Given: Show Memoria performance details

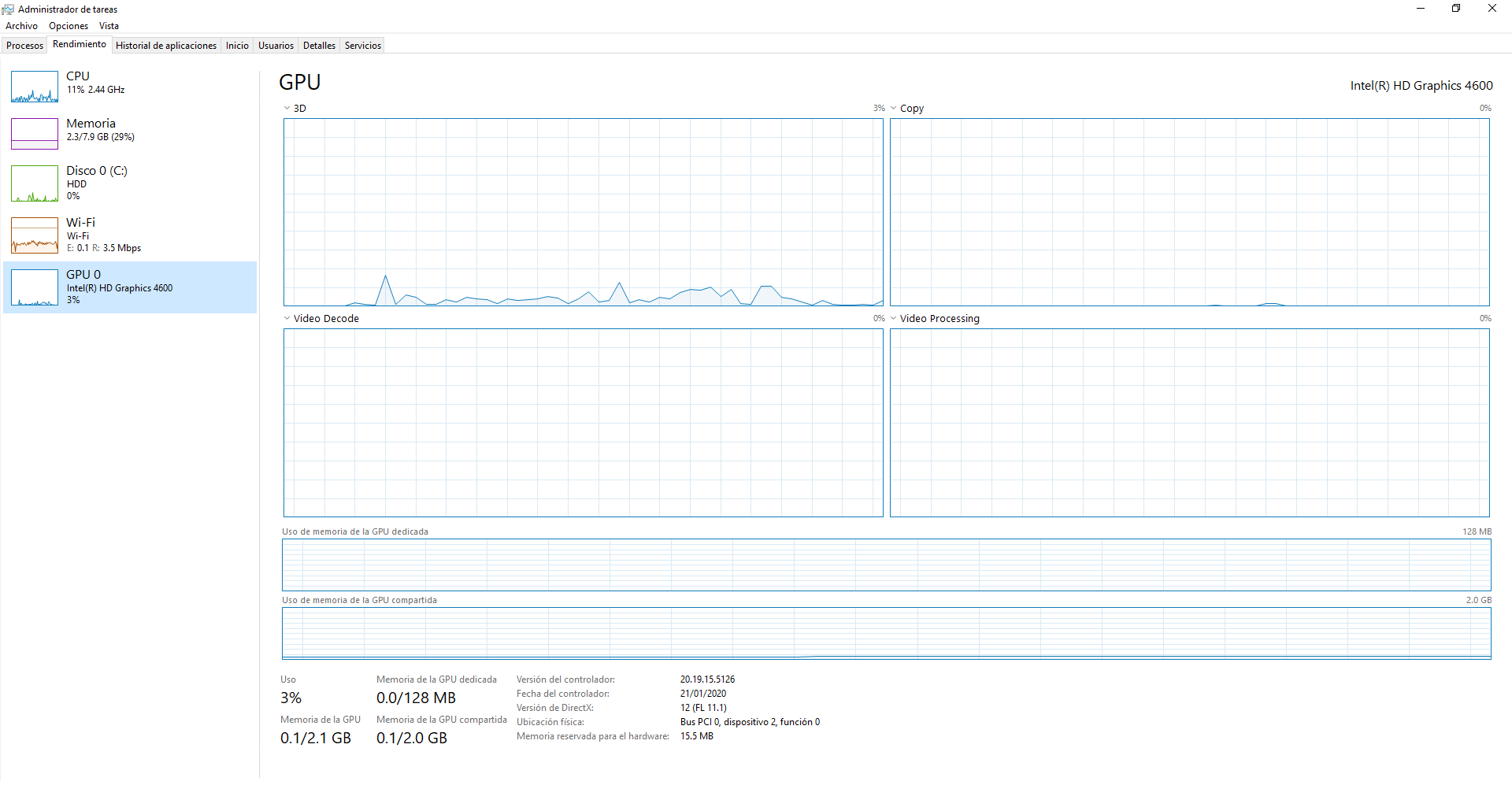Looking at the screenshot, I should (130, 133).
